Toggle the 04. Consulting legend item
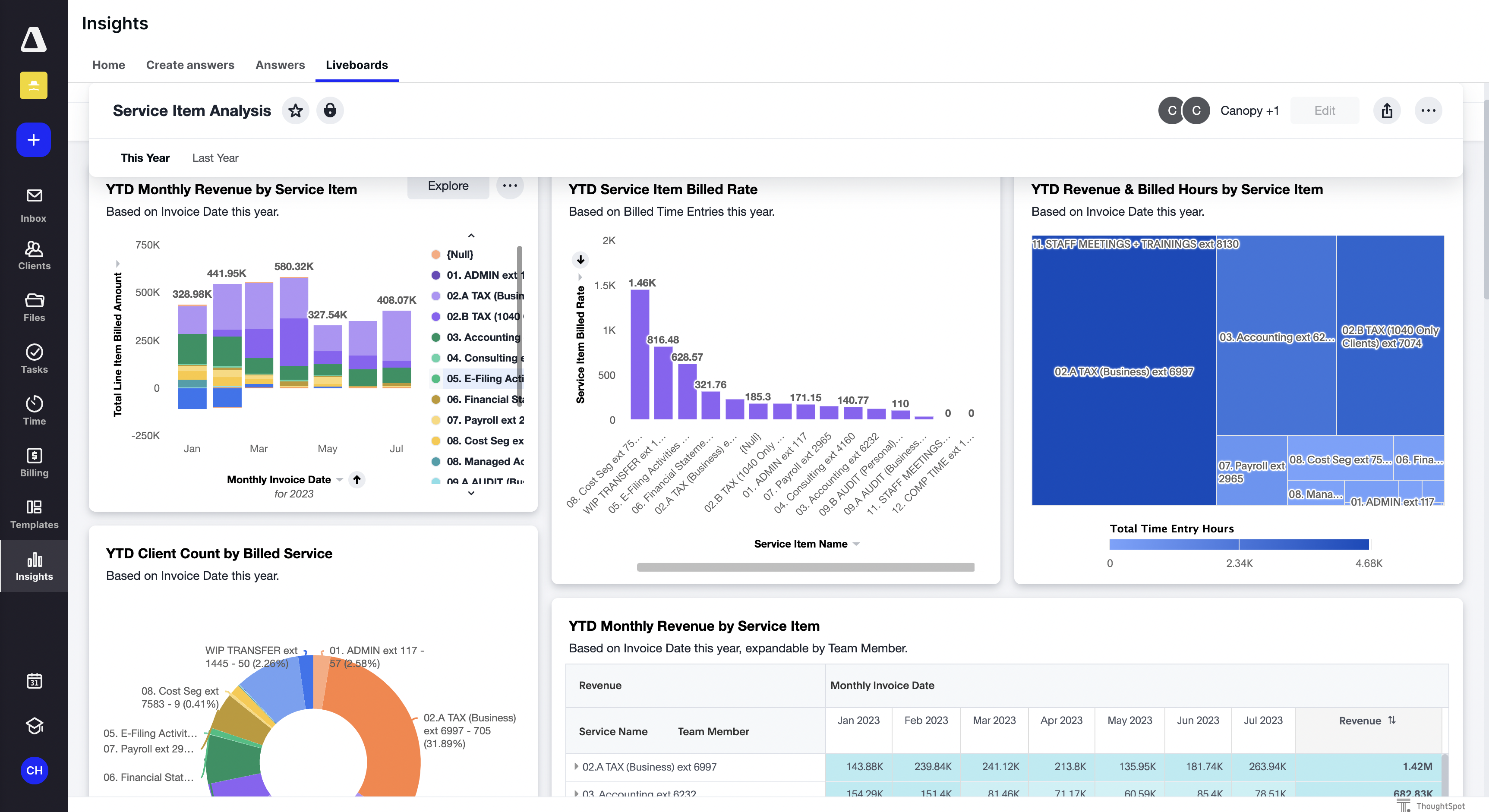Viewport: 1489px width, 812px height. [x=477, y=358]
